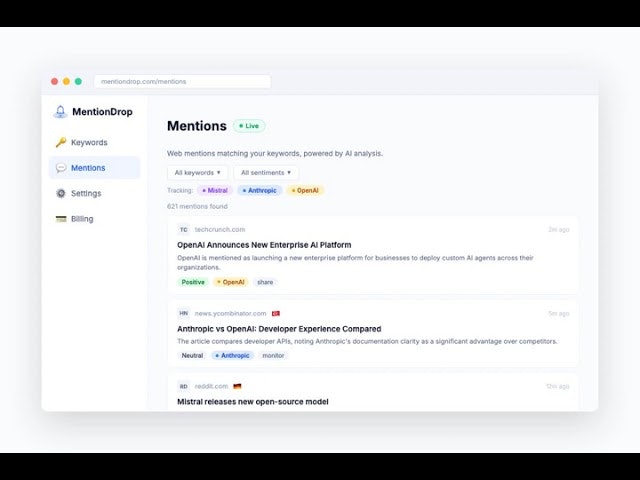Click the share tag on techcrunch card

265,282
